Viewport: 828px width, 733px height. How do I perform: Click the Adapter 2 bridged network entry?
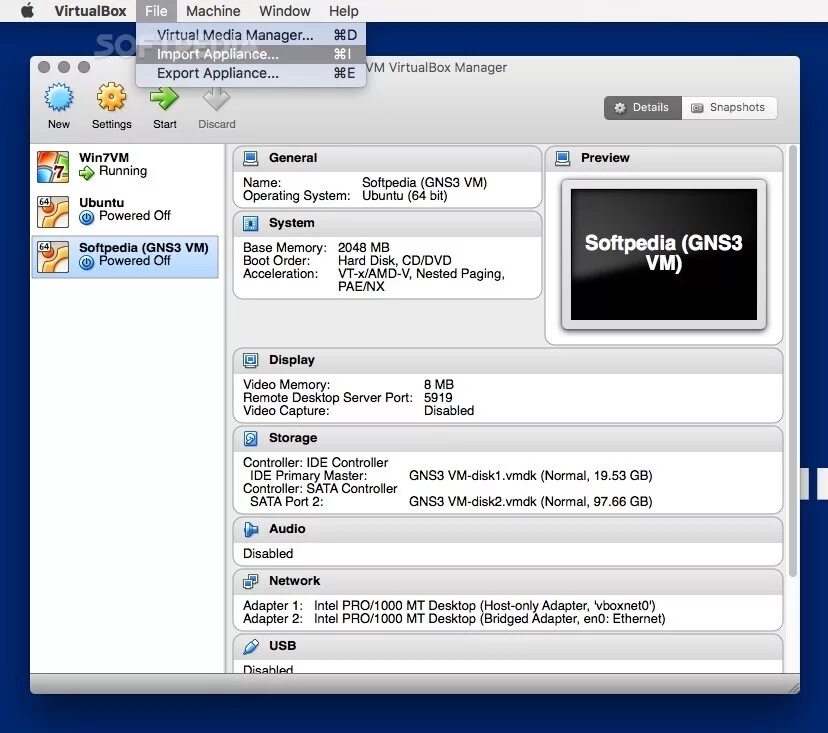coord(454,619)
